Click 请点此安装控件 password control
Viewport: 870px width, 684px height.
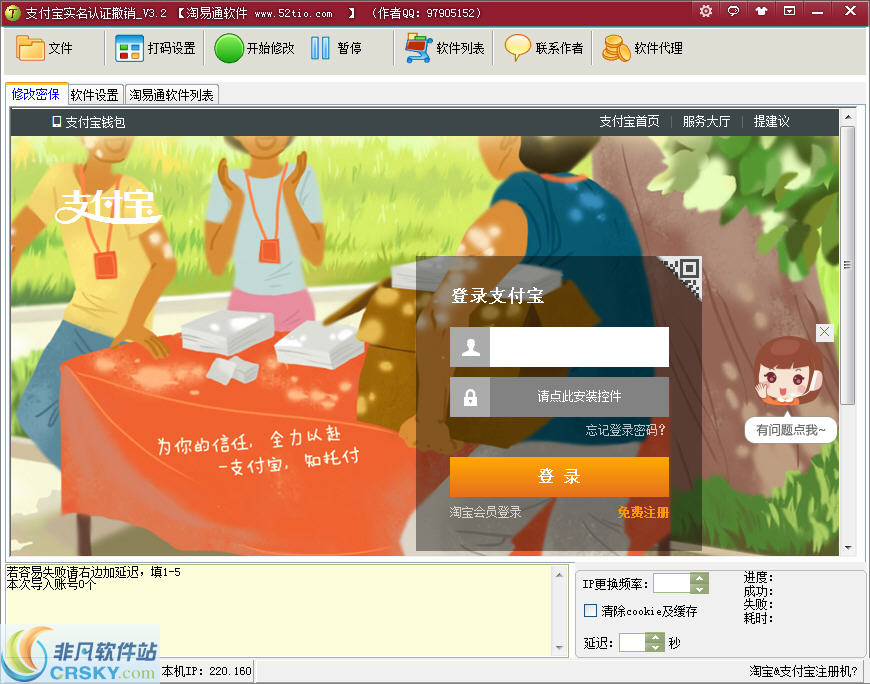[579, 397]
